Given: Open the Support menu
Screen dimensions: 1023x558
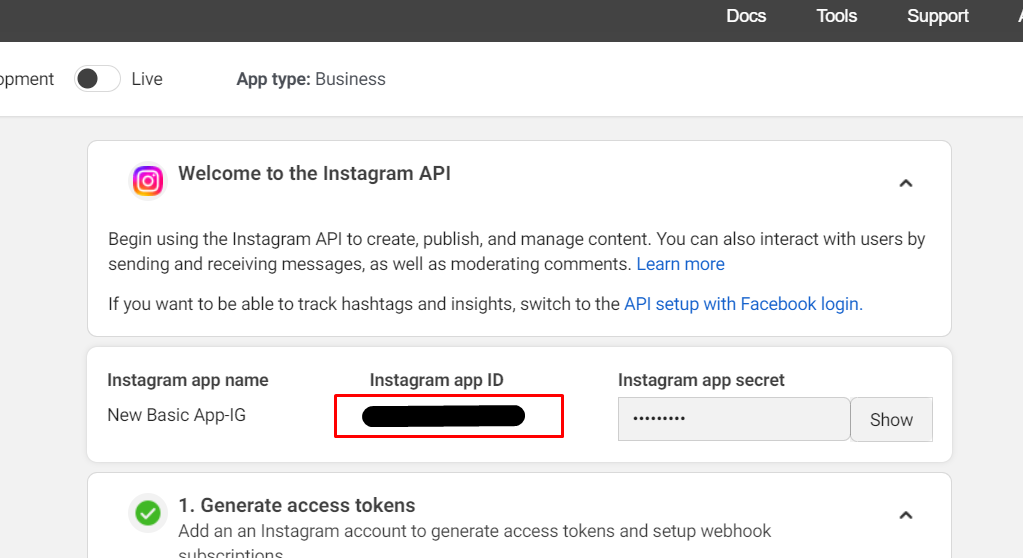Looking at the screenshot, I should [938, 16].
